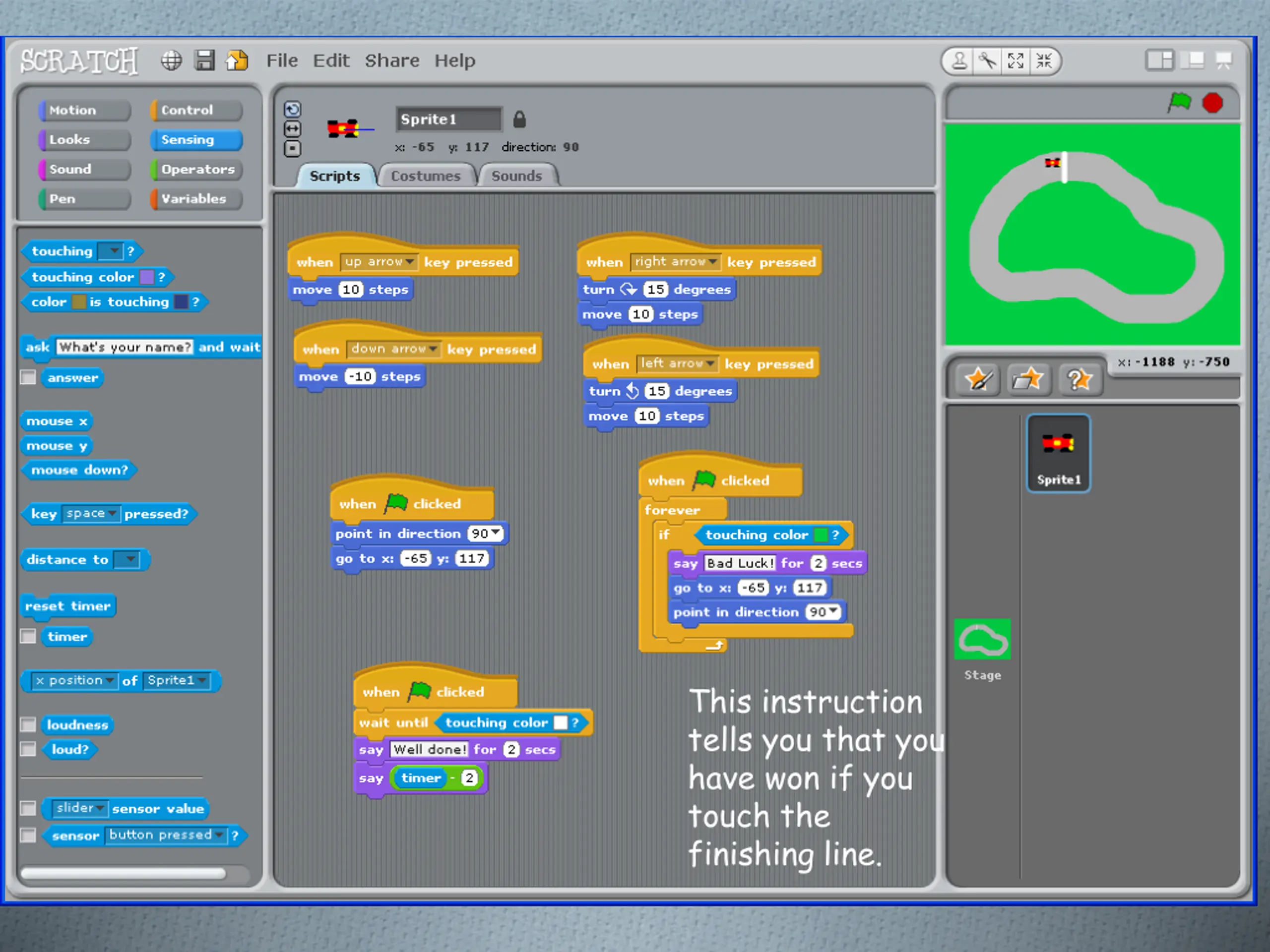The image size is (1270, 952).
Task: Get a surprise sprite with question-mark star
Action: (1079, 379)
